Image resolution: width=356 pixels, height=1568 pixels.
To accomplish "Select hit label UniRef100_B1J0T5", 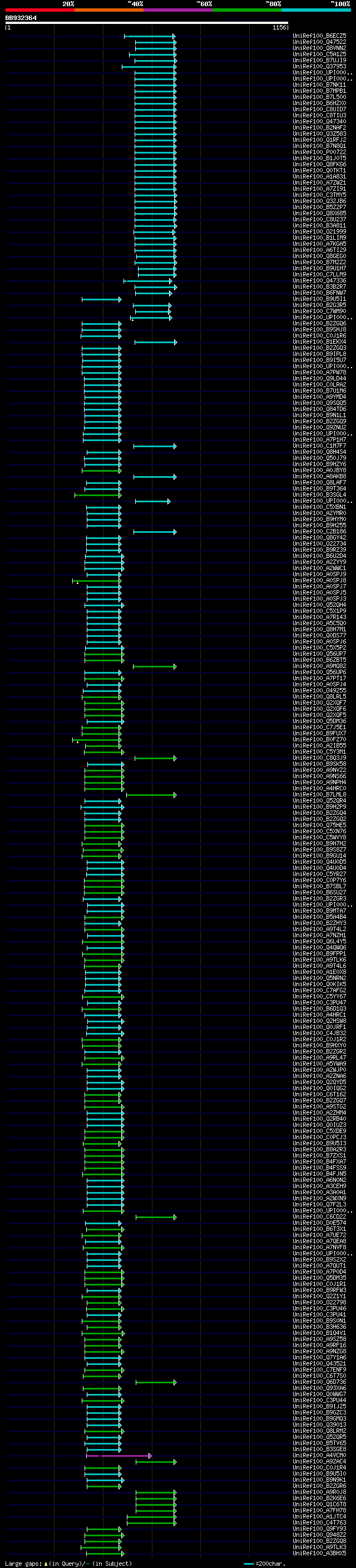I will [x=319, y=159].
